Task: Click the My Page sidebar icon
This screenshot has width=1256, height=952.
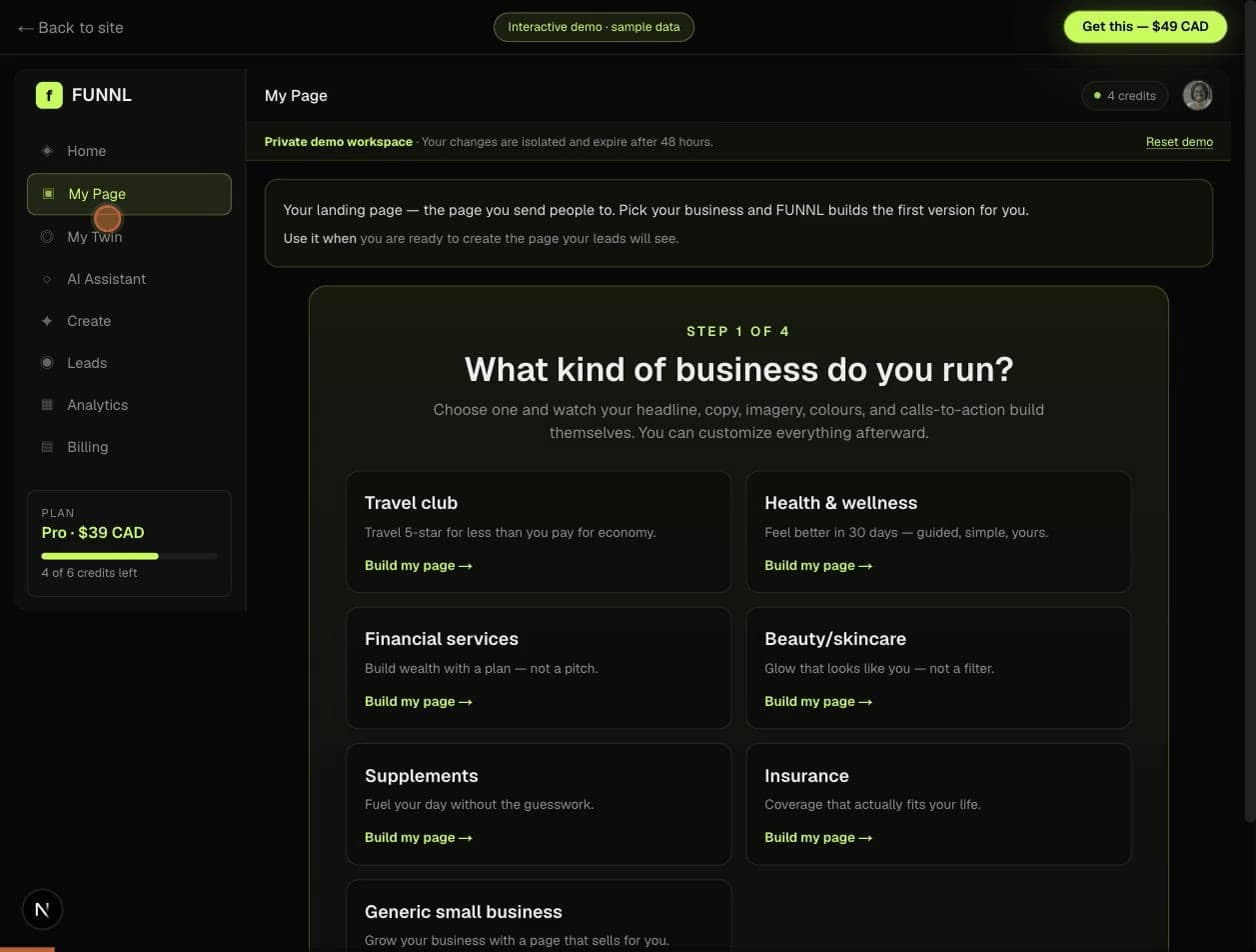Action: pyautogui.click(x=48, y=194)
